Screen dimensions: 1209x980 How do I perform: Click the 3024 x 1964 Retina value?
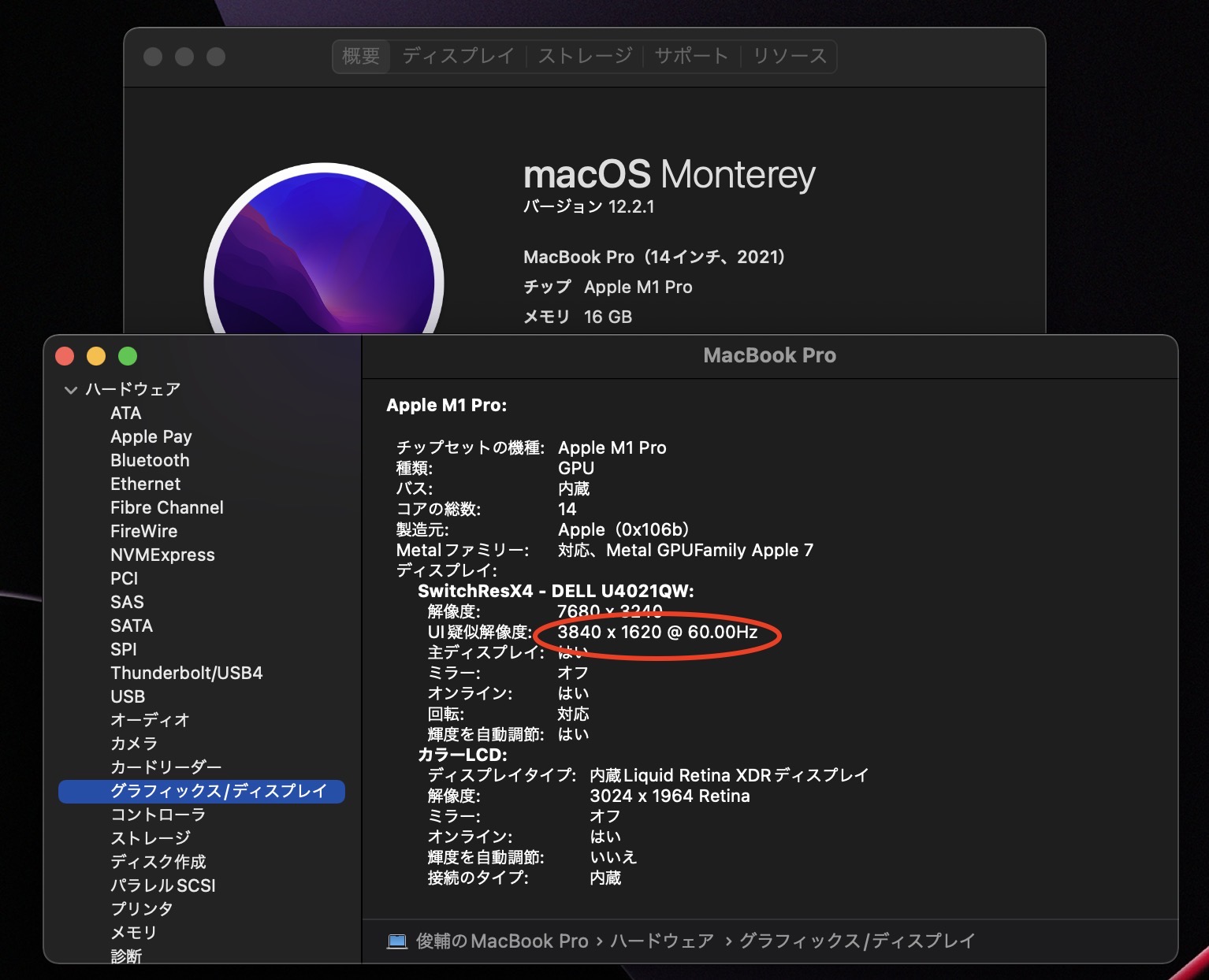[670, 796]
